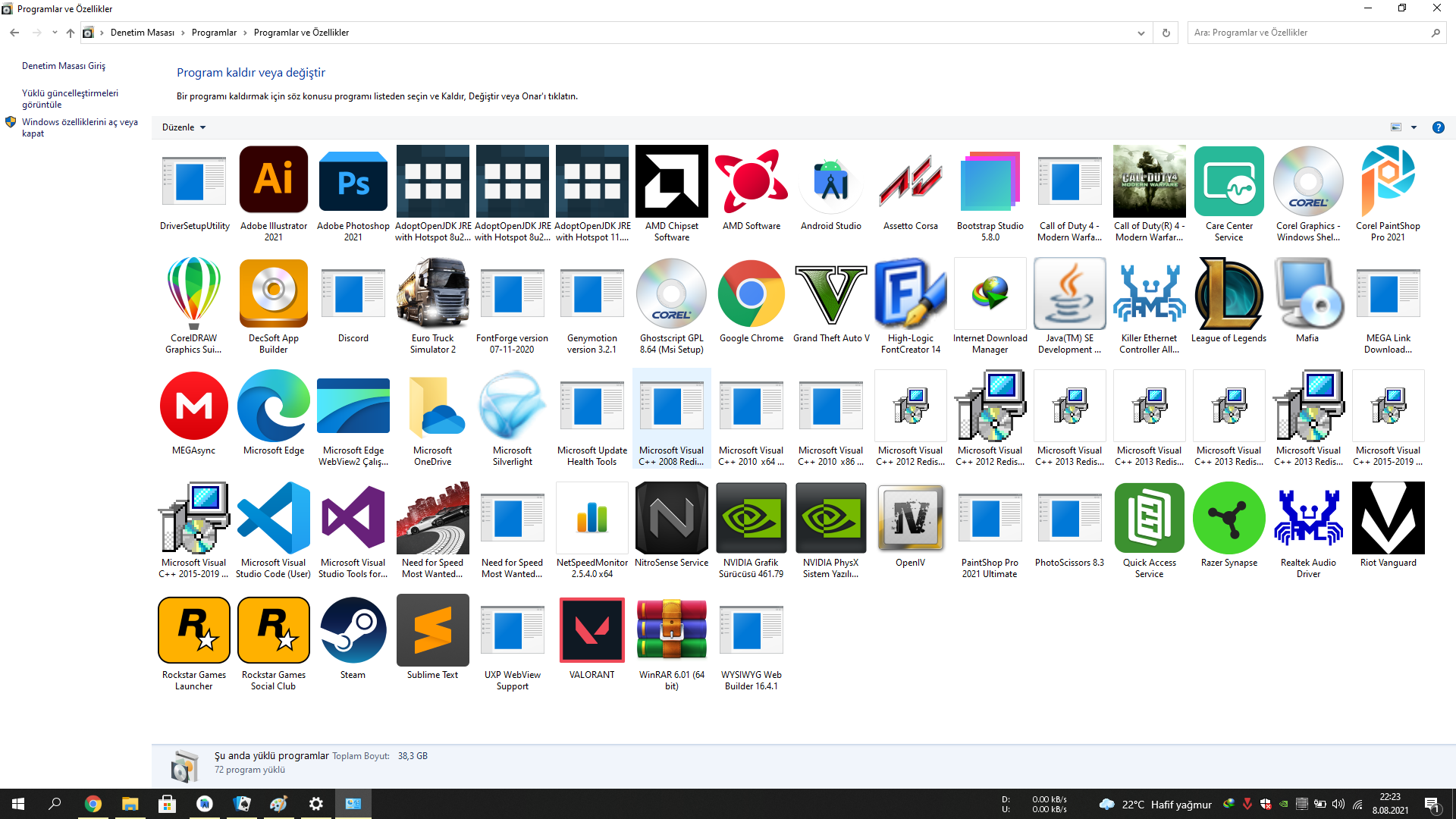The height and width of the screenshot is (819, 1456).
Task: Select Grand Theft Auto V icon
Action: click(831, 293)
